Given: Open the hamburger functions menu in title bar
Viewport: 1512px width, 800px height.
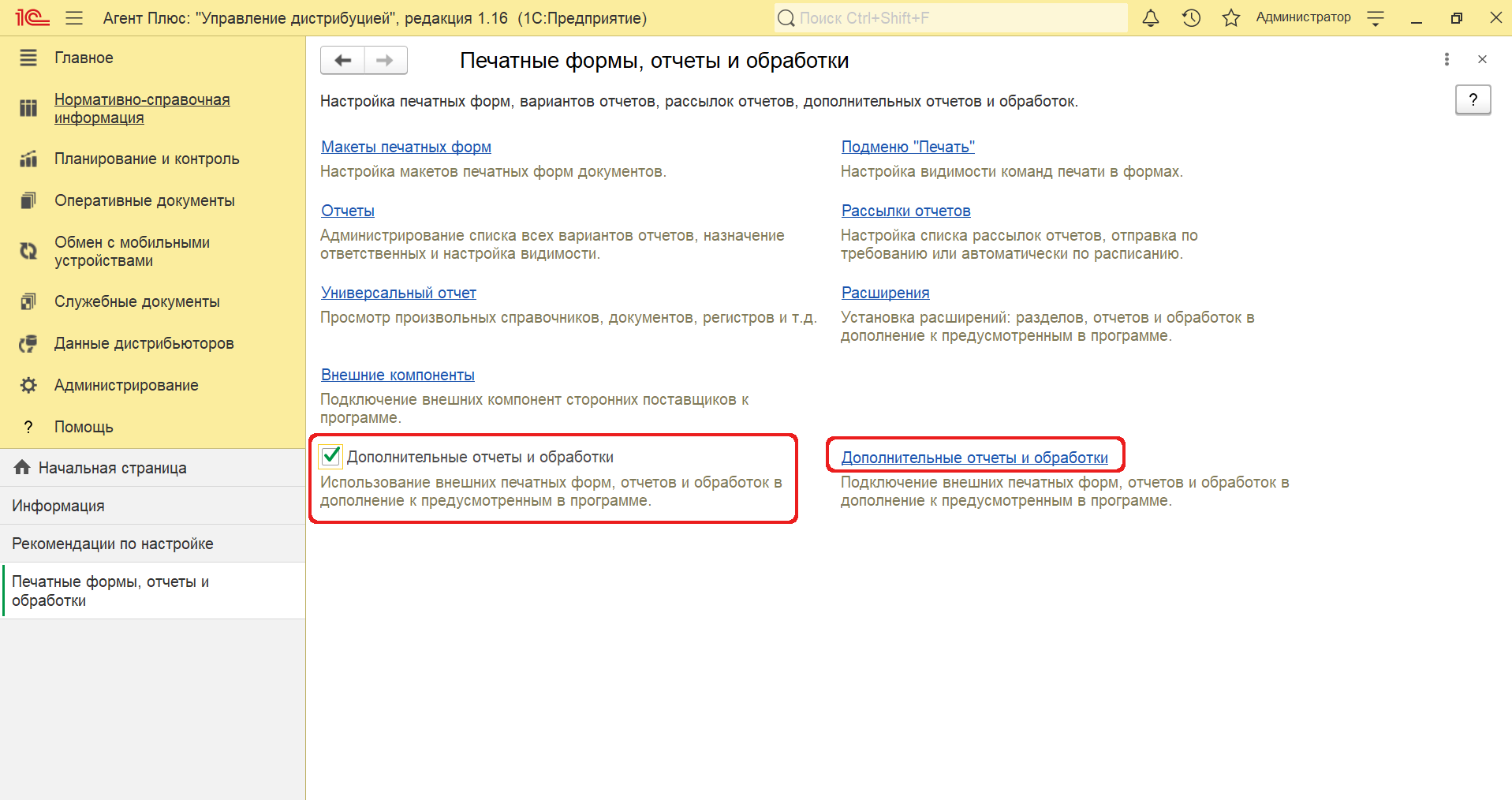Looking at the screenshot, I should click(74, 17).
